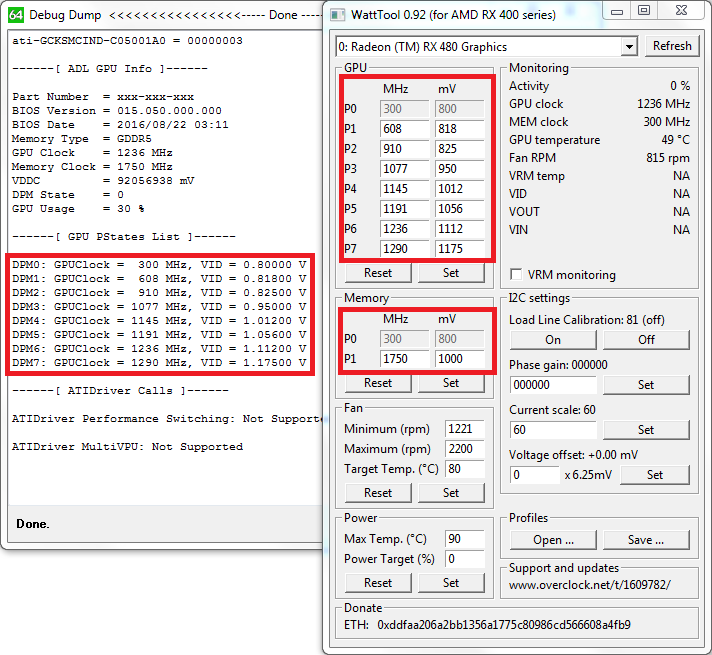
Task: Open a saved profile with Open...
Action: pos(552,540)
